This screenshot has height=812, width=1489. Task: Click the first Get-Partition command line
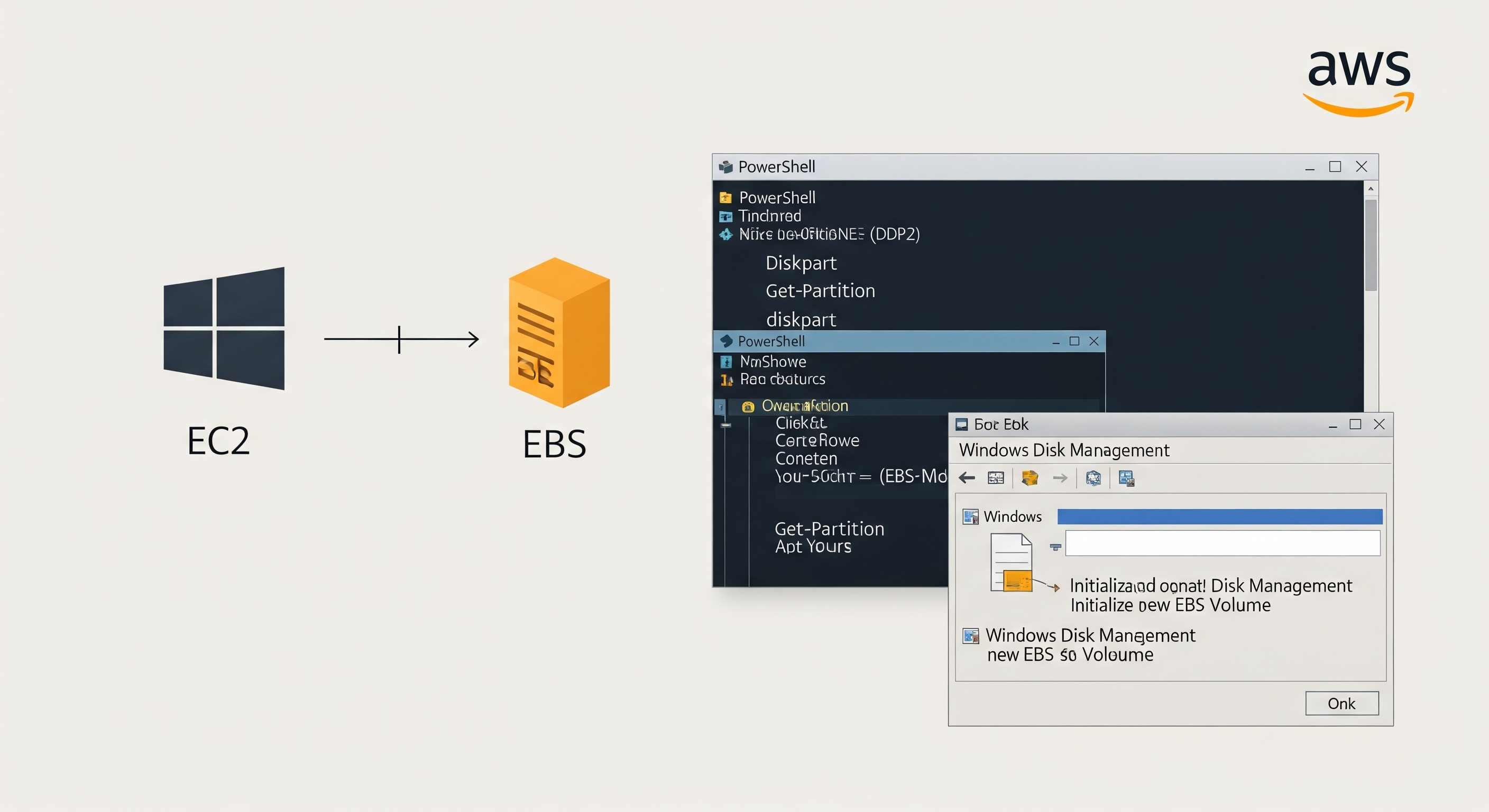click(x=820, y=291)
